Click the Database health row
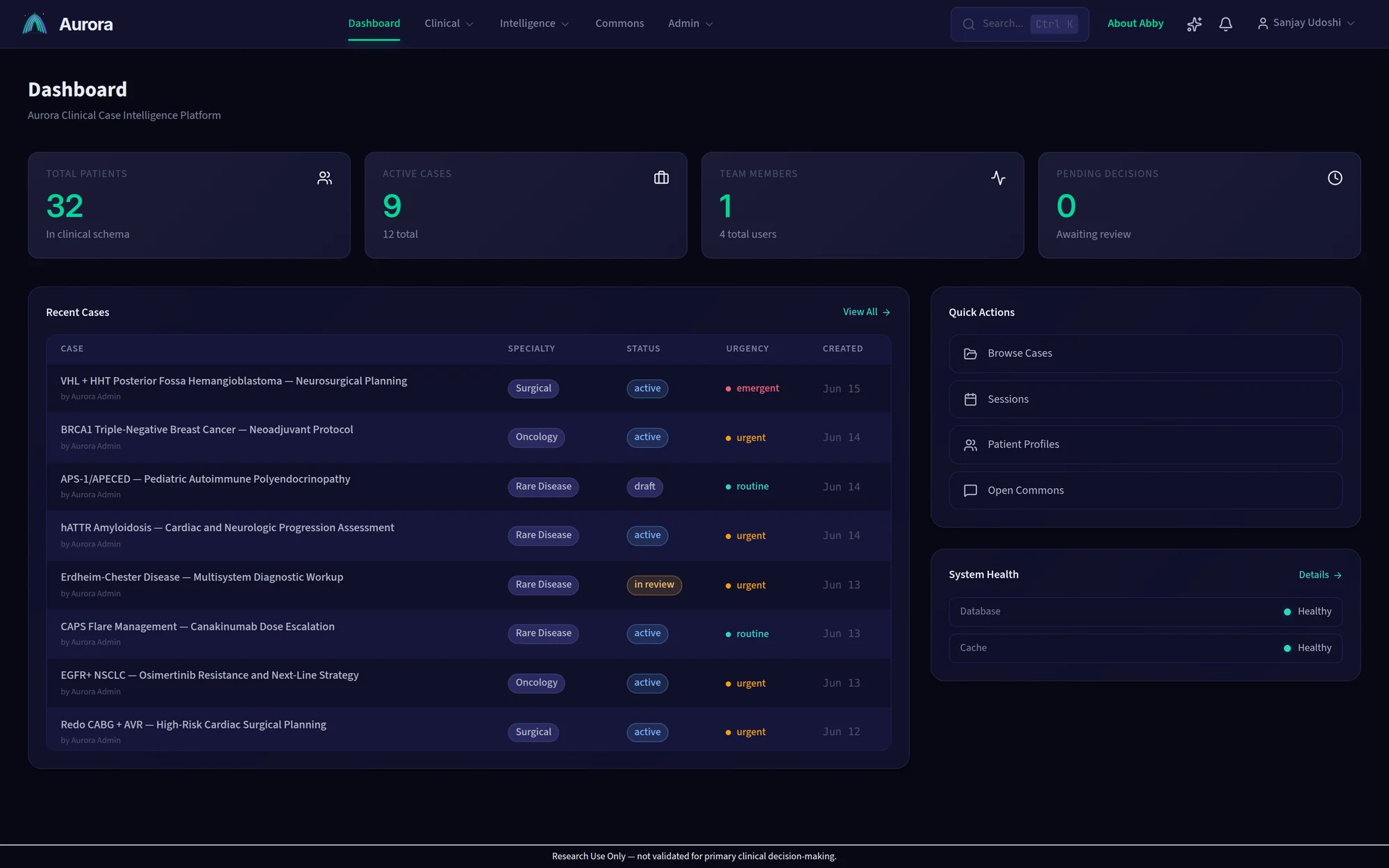 [1145, 612]
